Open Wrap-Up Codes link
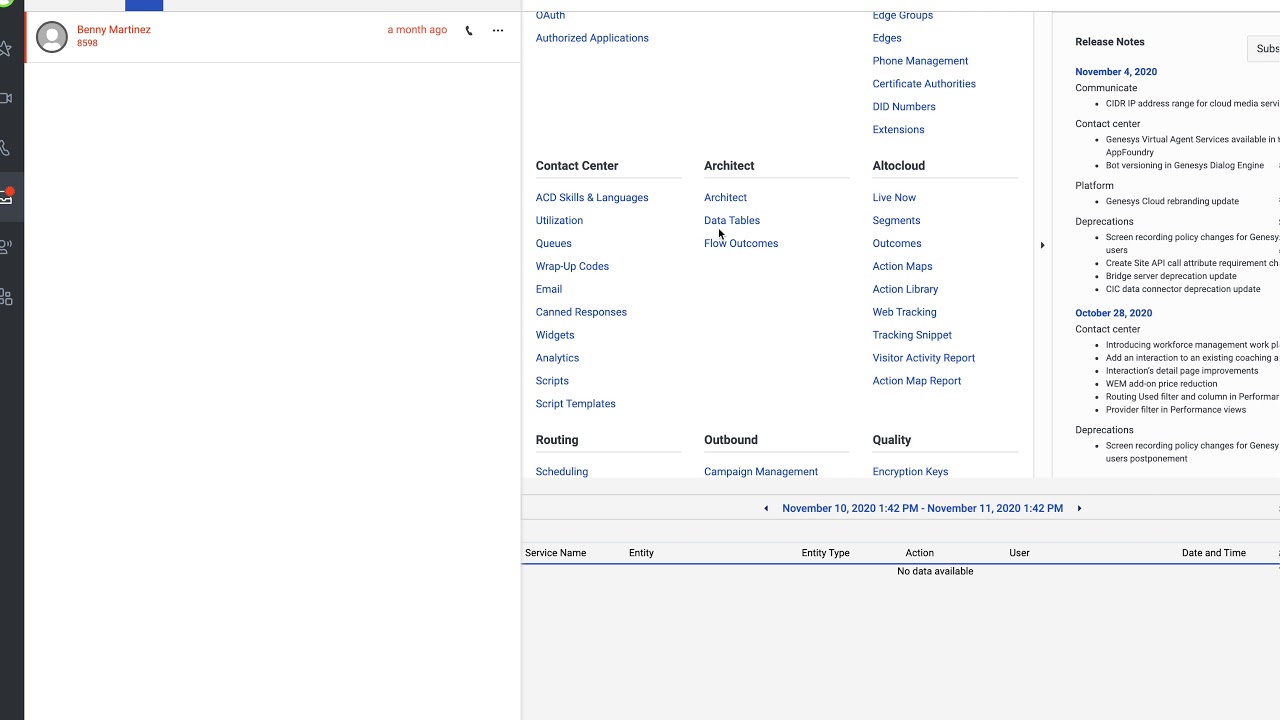Screen dimensions: 1280x720 pyautogui.click(x=572, y=267)
